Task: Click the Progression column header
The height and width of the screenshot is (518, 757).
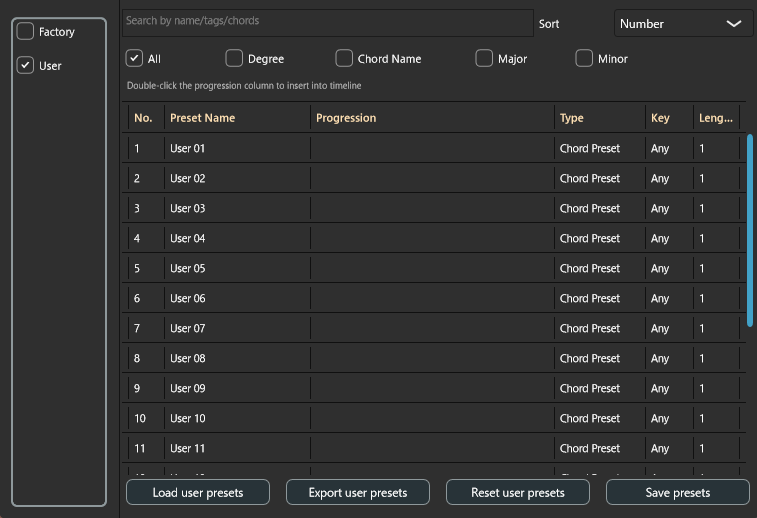Action: point(346,118)
